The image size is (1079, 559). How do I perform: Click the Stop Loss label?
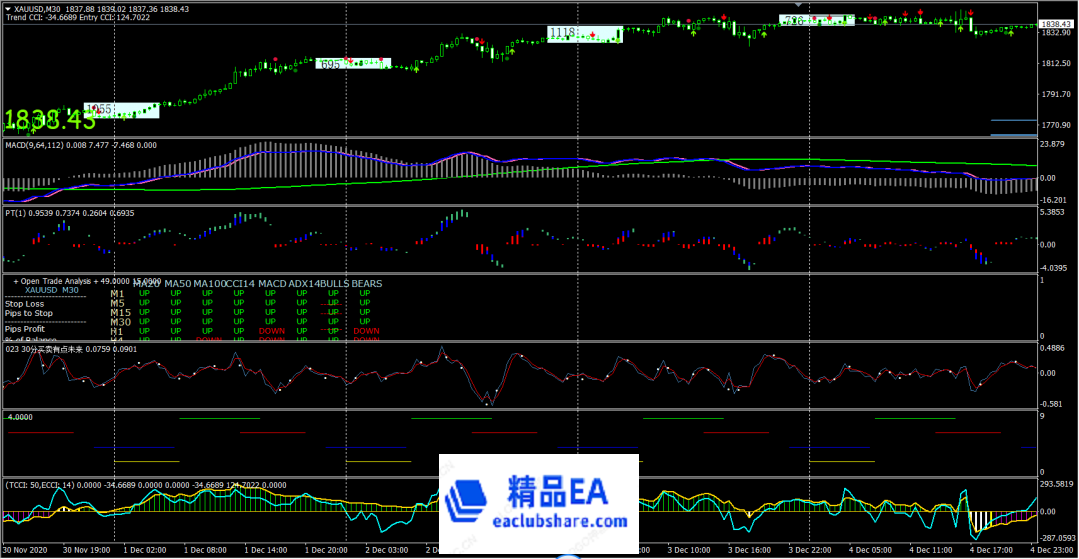click(25, 304)
